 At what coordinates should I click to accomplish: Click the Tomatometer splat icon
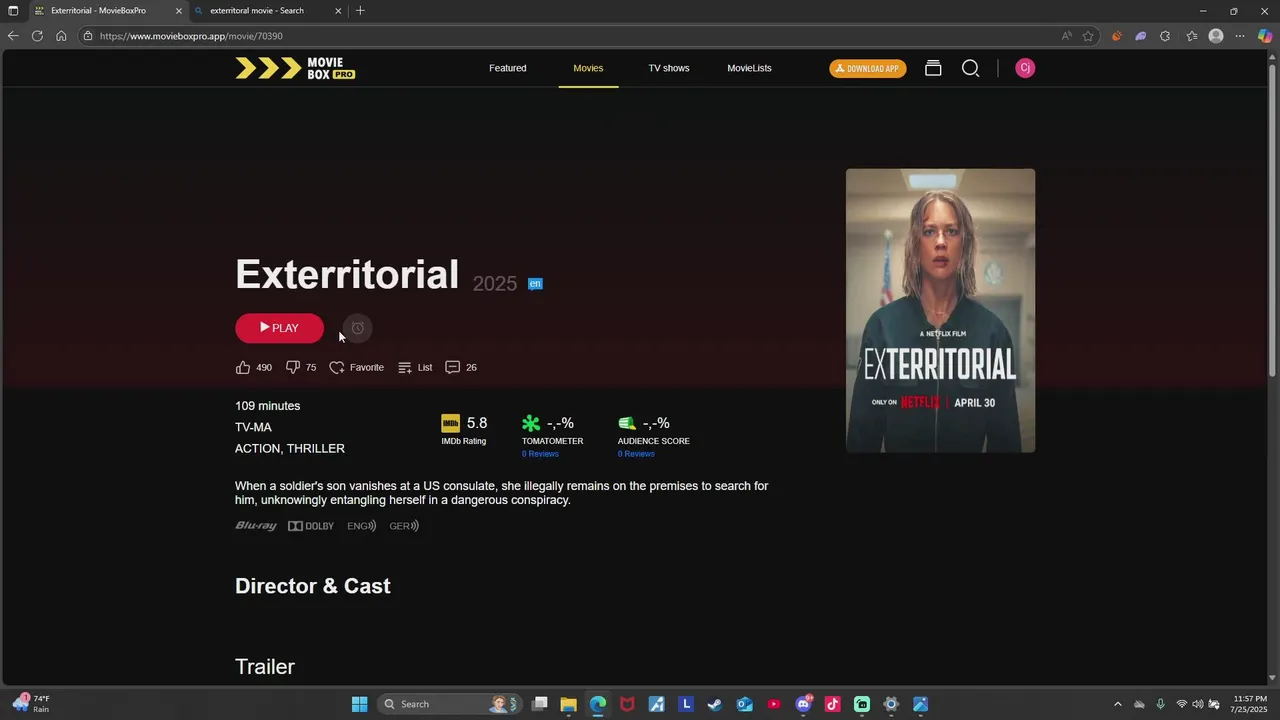click(531, 423)
